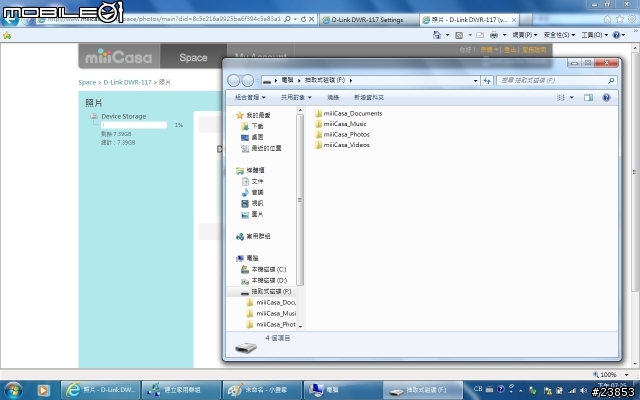Switch to Internet Explorer taskbar button

[100, 390]
